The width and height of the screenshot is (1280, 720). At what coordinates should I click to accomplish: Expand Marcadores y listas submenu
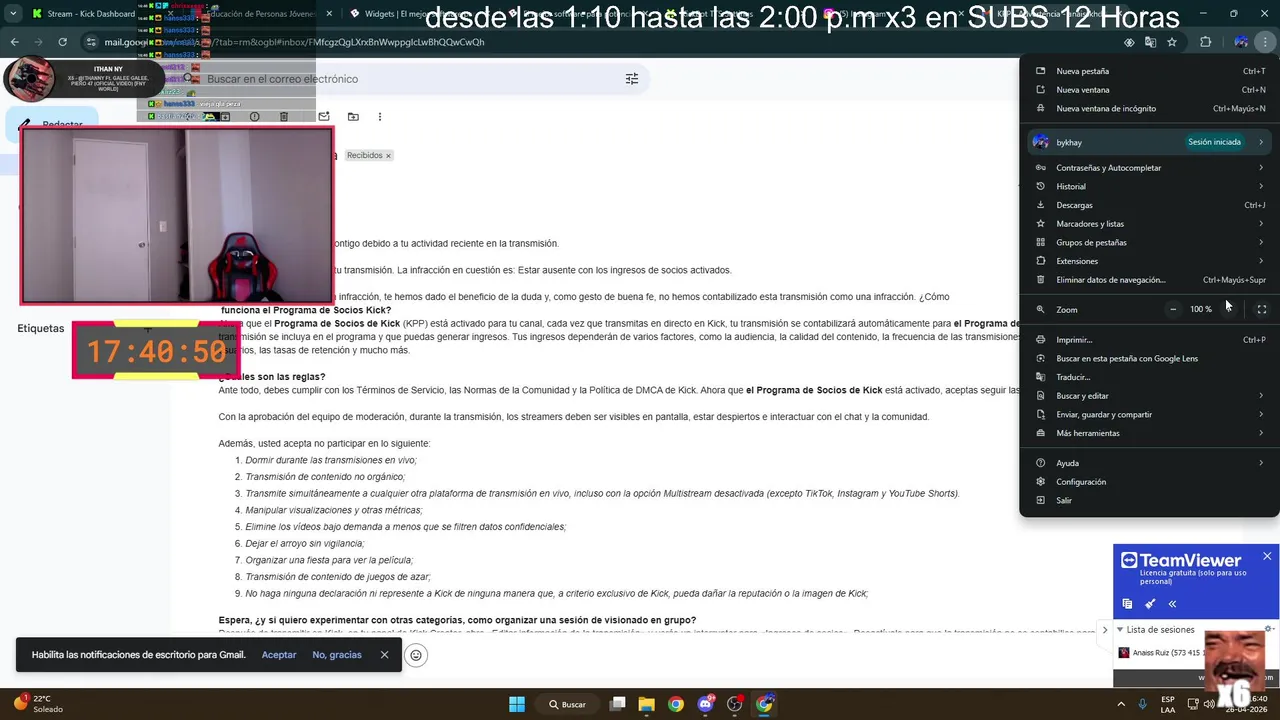coord(1150,224)
